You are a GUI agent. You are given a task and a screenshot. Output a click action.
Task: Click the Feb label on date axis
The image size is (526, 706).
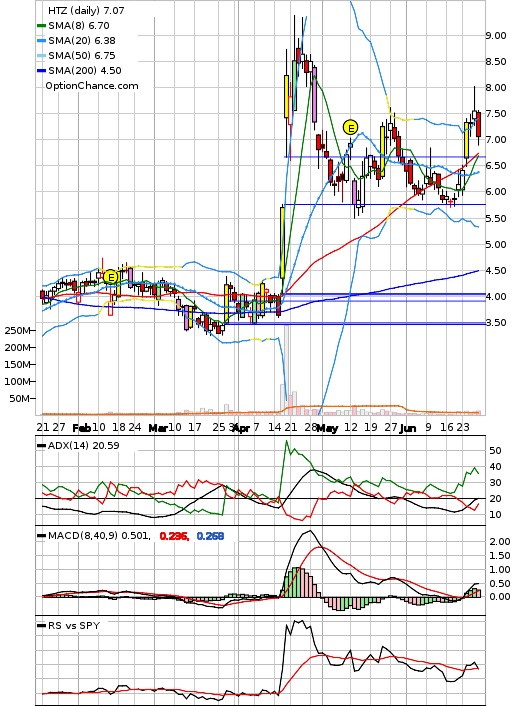82,428
